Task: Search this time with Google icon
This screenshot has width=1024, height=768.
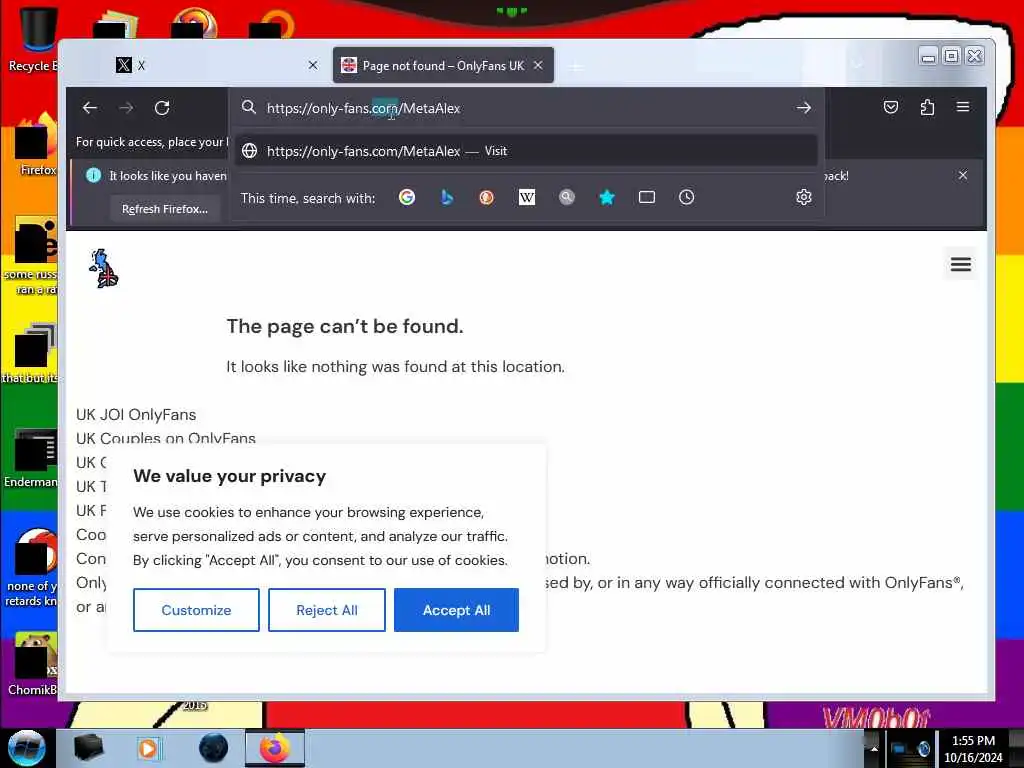Action: [x=407, y=197]
